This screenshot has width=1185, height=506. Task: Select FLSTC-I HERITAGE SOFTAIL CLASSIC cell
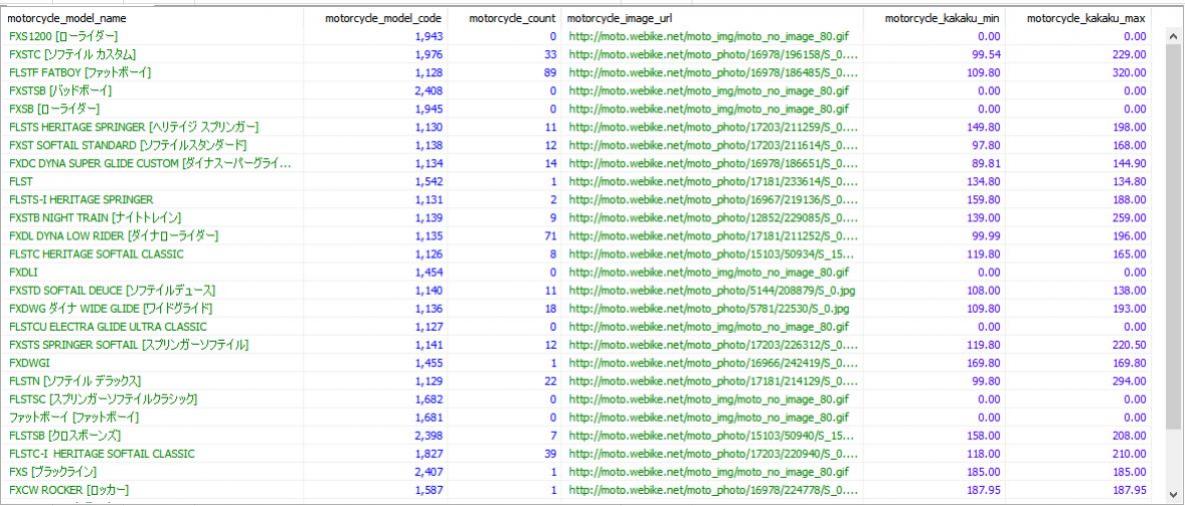pos(151,453)
